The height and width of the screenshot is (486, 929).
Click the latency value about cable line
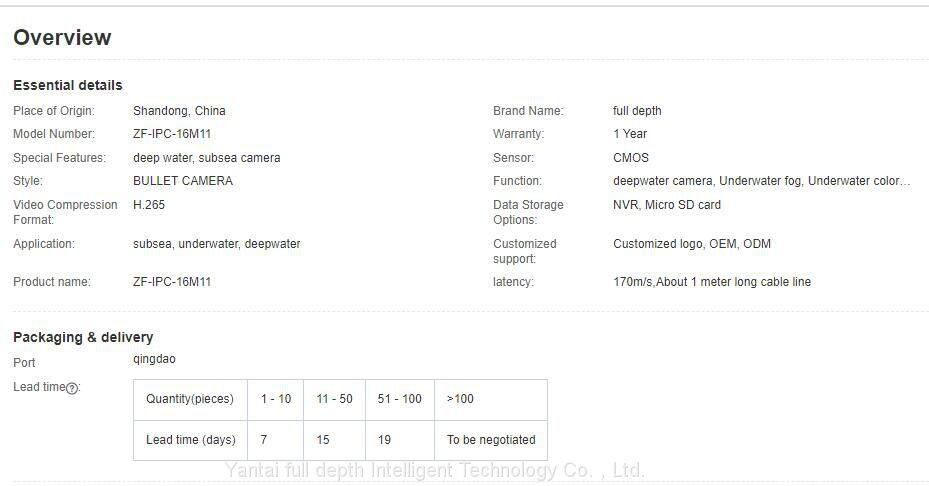click(x=712, y=282)
